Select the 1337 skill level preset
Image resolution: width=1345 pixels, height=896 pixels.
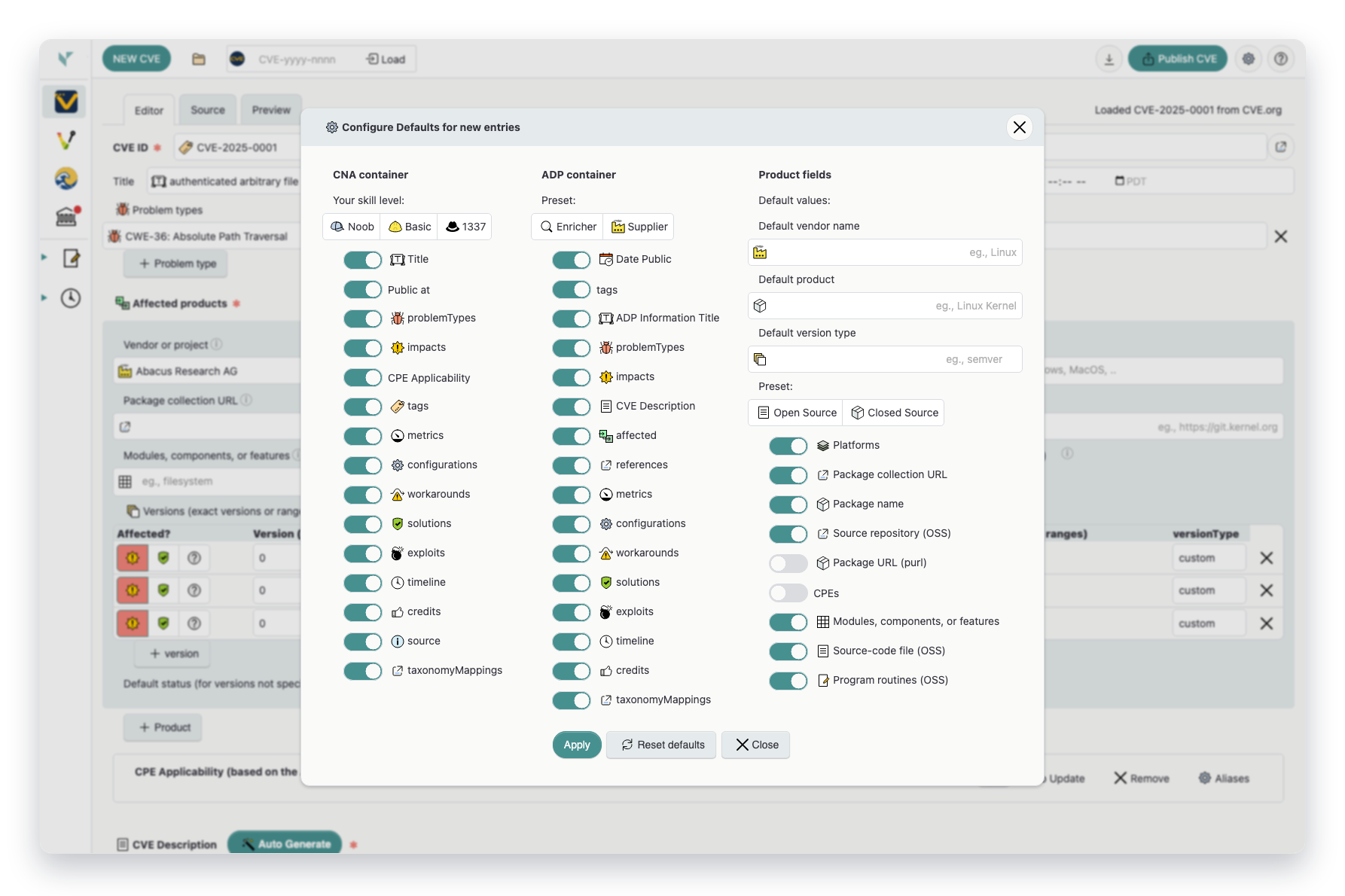[464, 226]
